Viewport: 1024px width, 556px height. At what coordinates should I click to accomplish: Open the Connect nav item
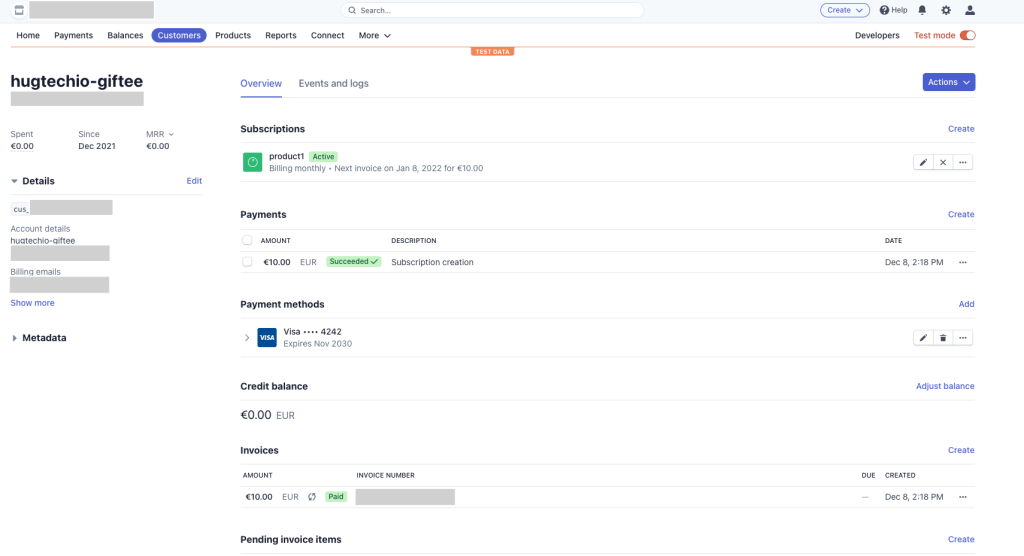coord(327,35)
